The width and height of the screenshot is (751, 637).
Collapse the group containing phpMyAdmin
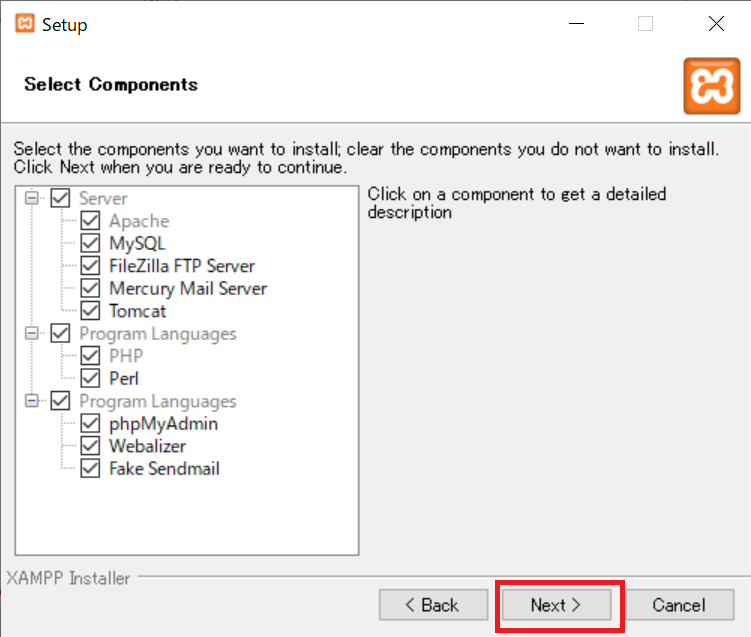point(32,400)
